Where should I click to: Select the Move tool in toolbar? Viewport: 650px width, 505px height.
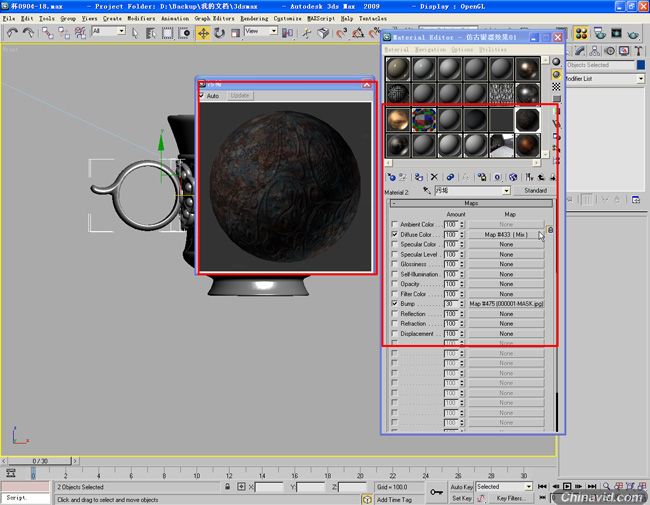click(x=203, y=33)
